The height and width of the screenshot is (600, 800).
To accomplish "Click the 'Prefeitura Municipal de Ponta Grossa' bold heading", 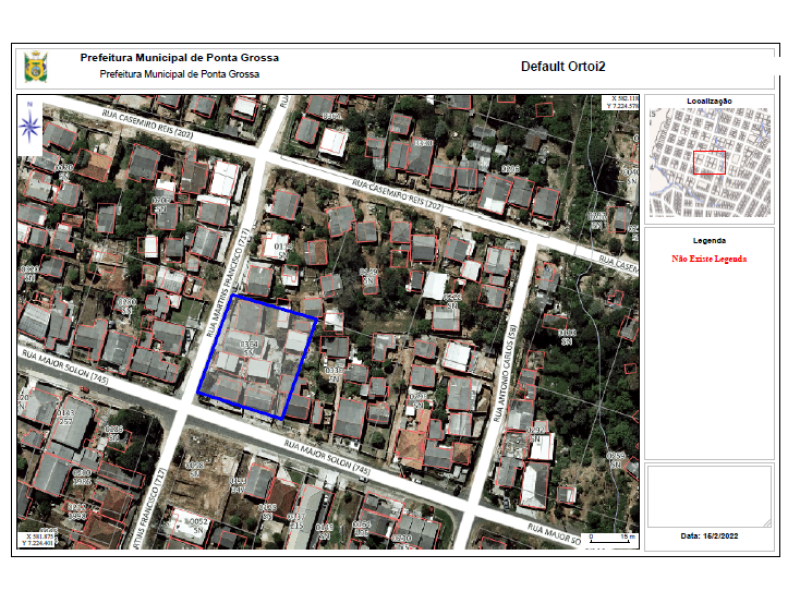I will 179,57.
